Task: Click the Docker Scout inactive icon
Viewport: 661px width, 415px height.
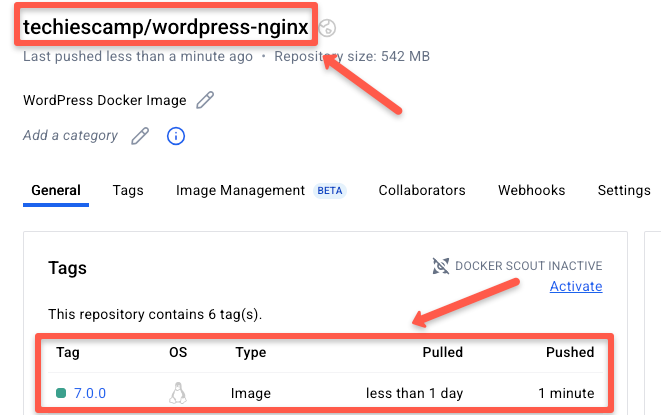Action: (441, 266)
